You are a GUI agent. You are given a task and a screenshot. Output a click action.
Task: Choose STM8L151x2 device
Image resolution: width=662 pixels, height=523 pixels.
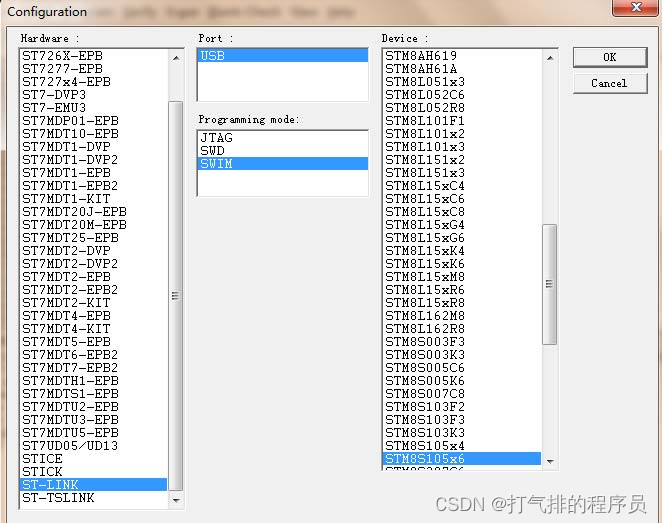click(x=462, y=160)
